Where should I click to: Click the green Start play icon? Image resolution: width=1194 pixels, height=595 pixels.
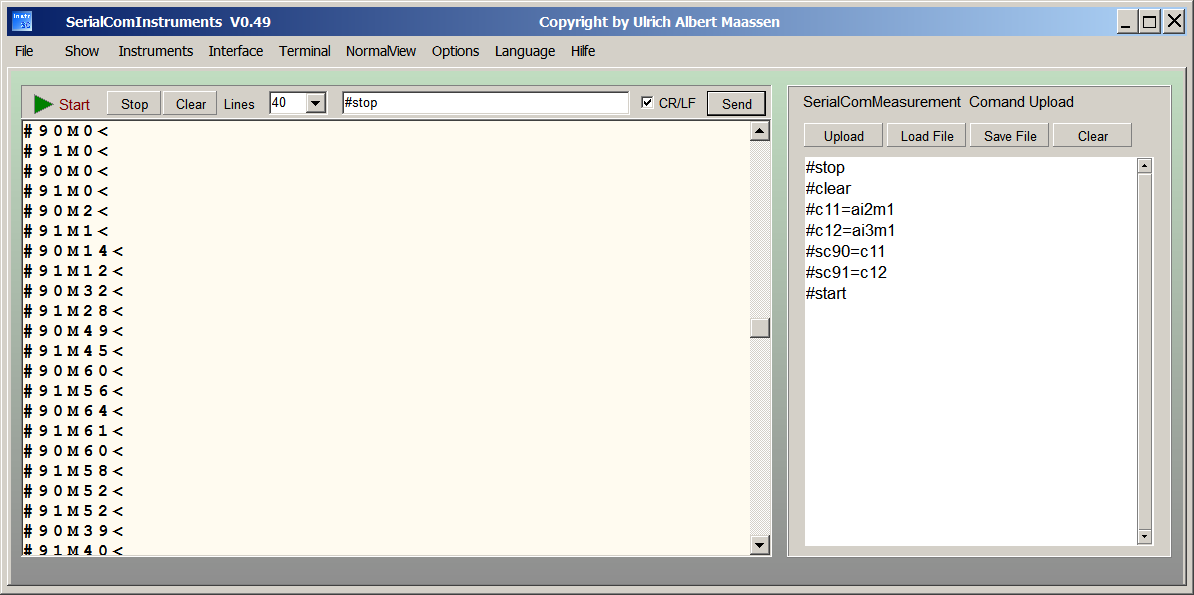(43, 104)
